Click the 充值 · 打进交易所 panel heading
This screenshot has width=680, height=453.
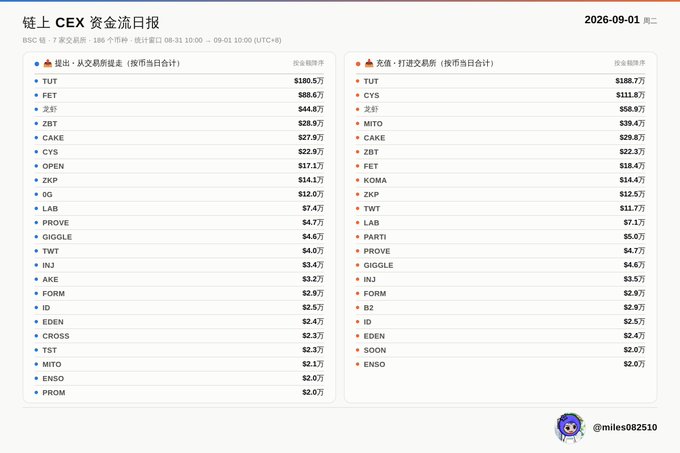click(x=435, y=63)
